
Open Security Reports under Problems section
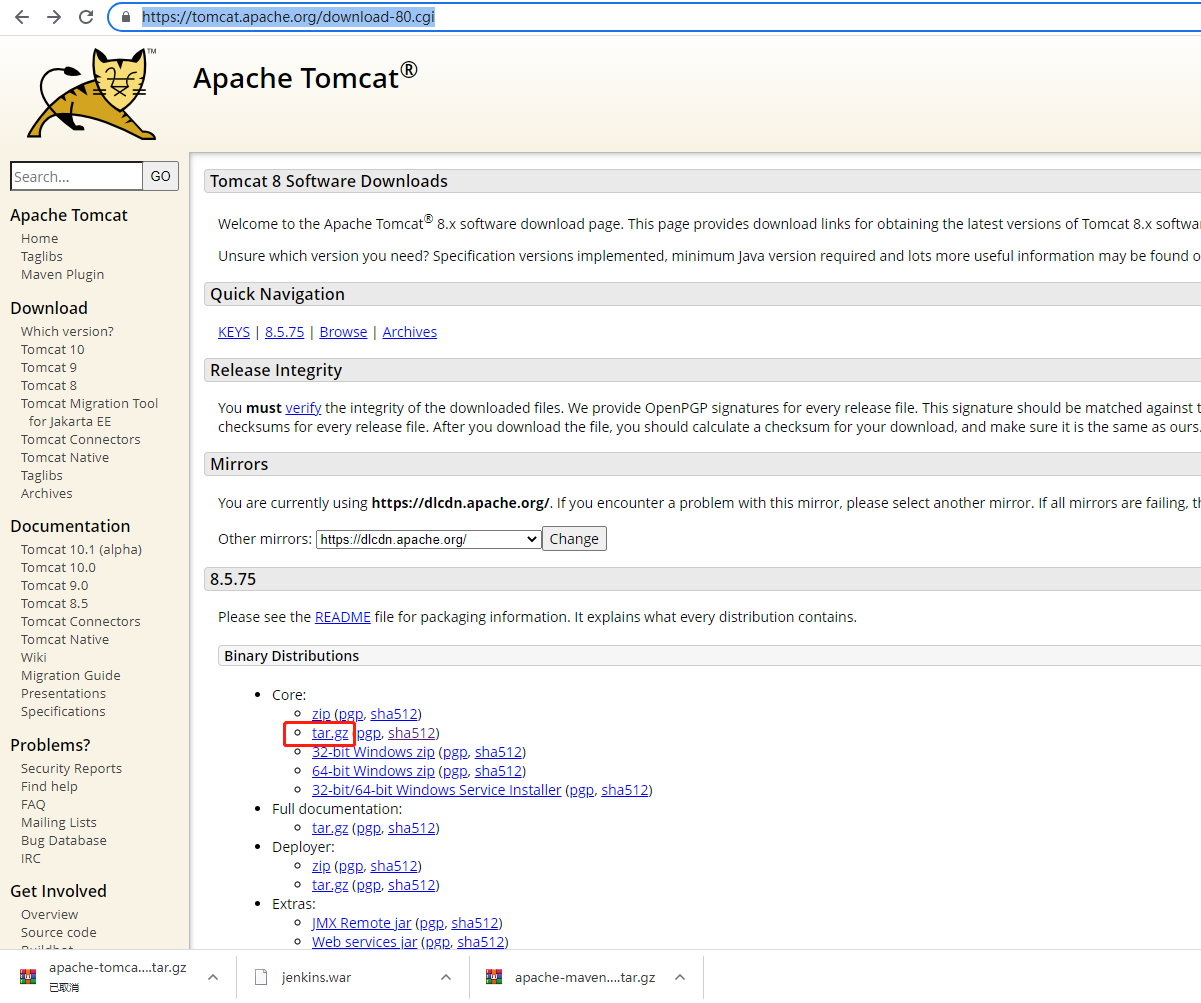(x=71, y=768)
